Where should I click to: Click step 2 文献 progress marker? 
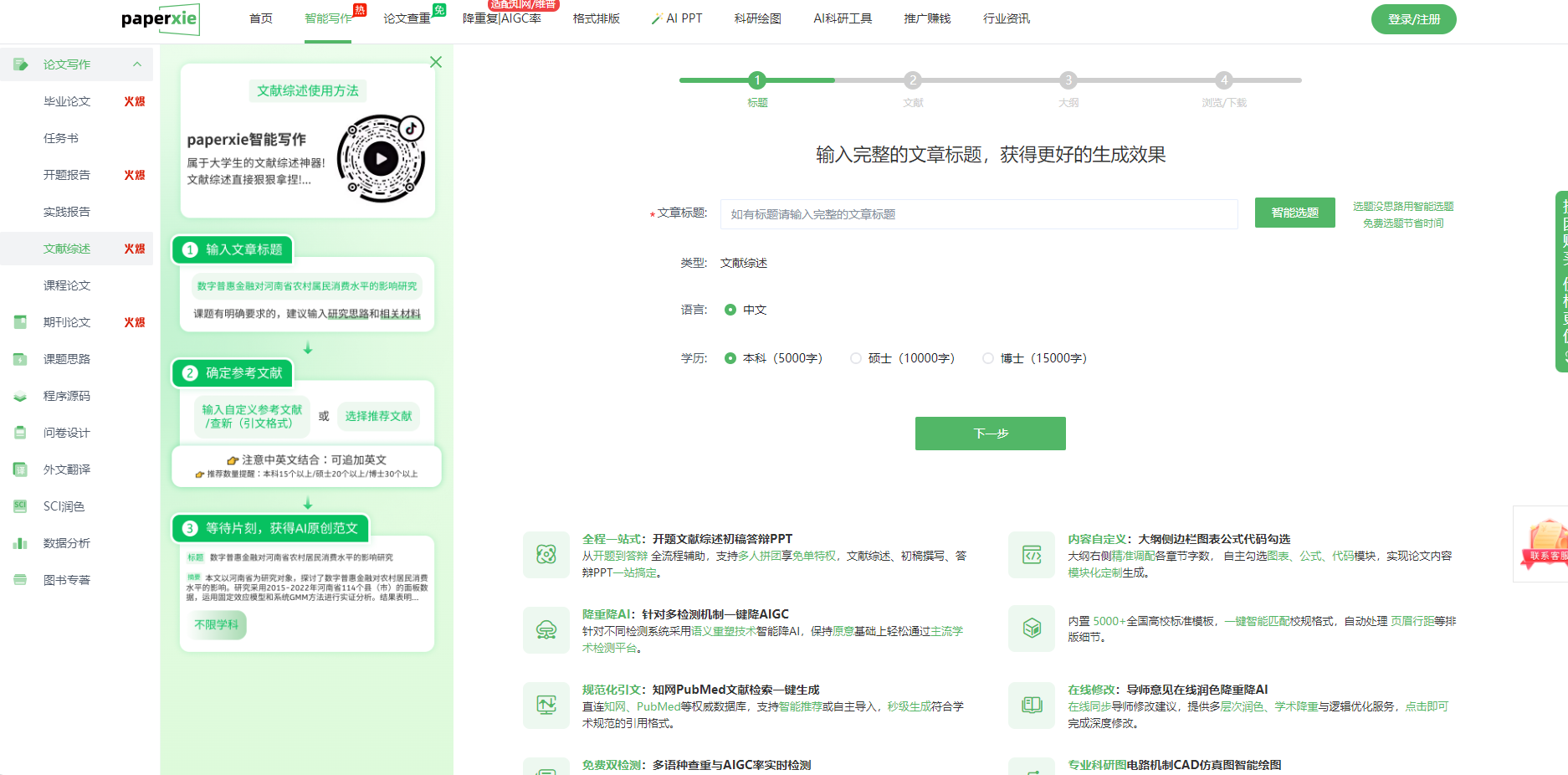[x=912, y=80]
